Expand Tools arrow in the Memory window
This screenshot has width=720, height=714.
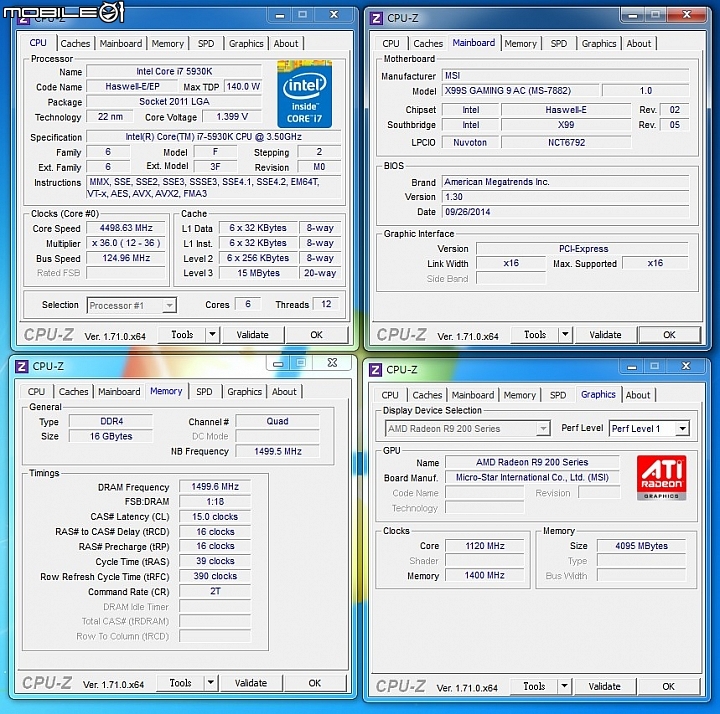coord(210,683)
